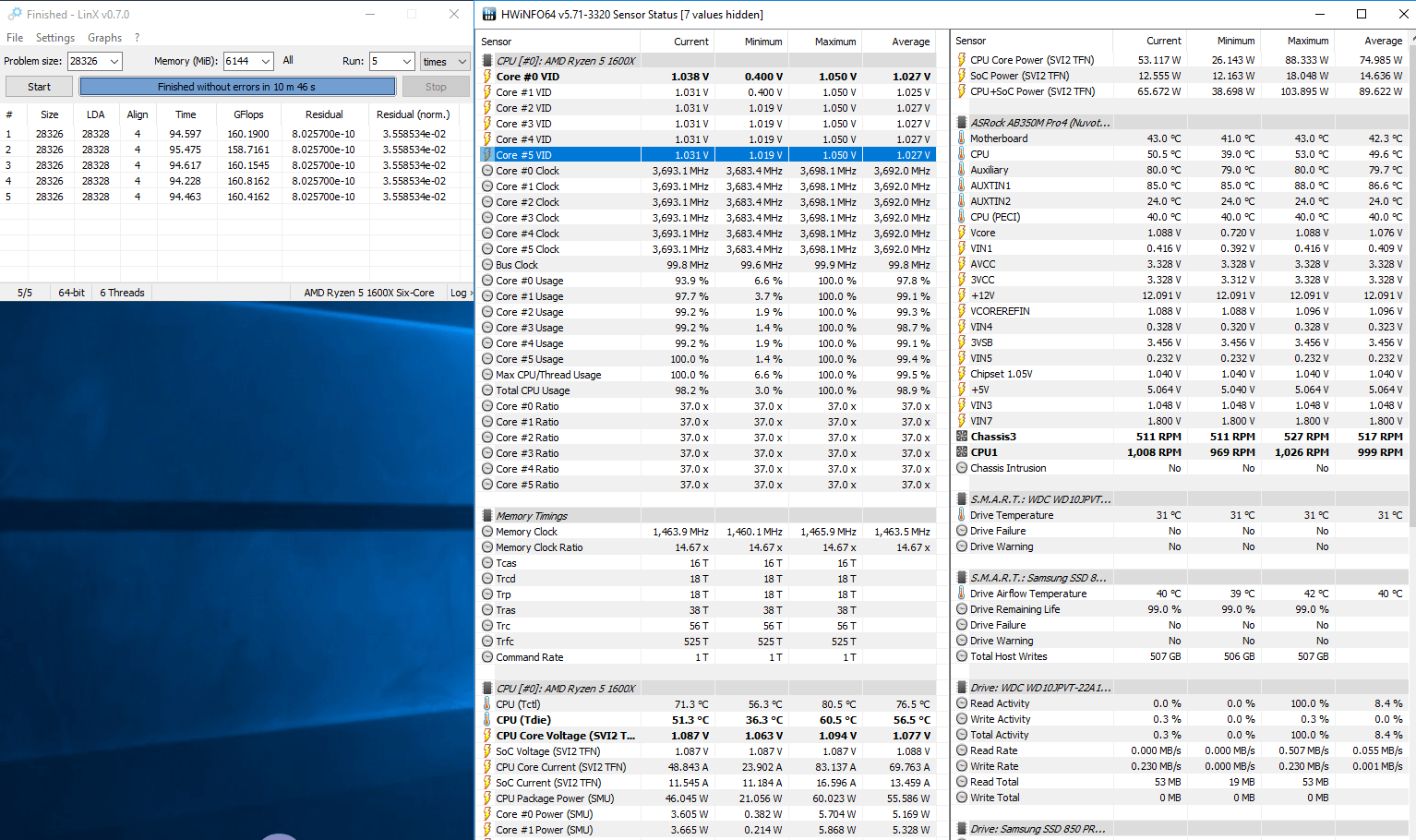Image resolution: width=1416 pixels, height=840 pixels.
Task: Click the lightning icon beside Vcore
Action: pyautogui.click(x=962, y=233)
